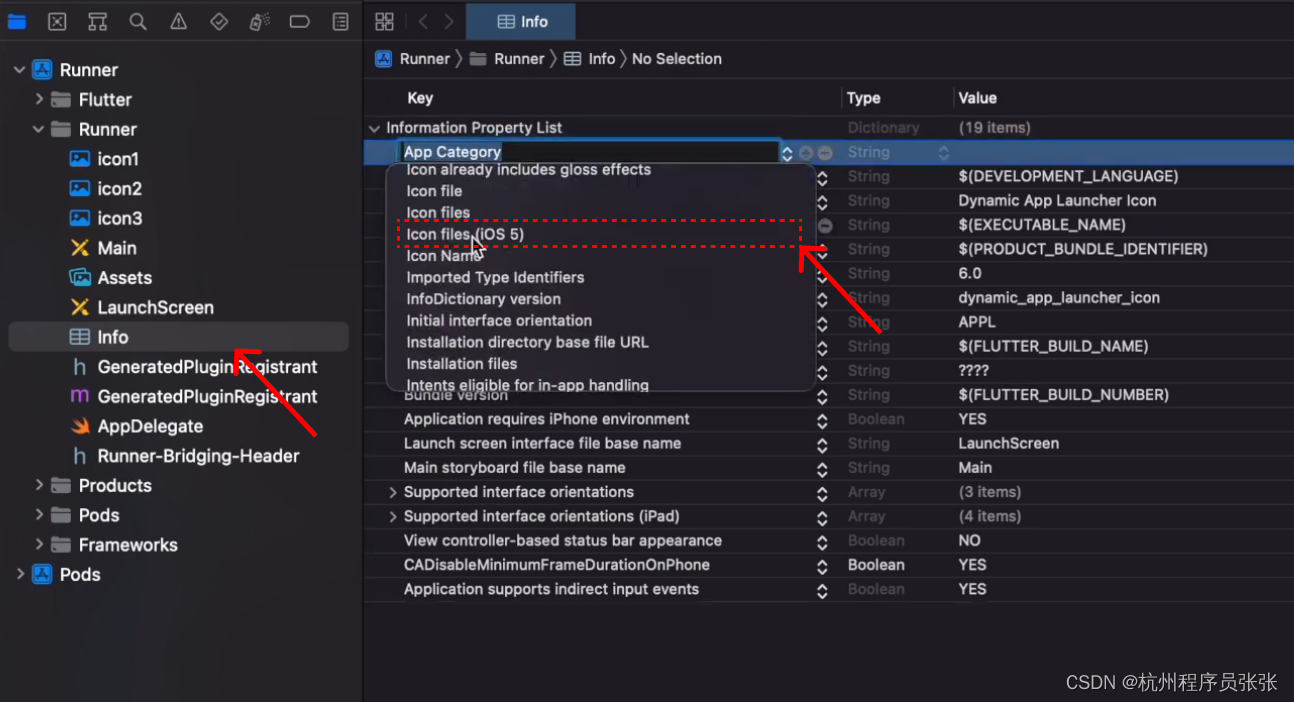This screenshot has height=702, width=1294.
Task: Select Runner-Bridging-Header file
Action: click(x=198, y=456)
